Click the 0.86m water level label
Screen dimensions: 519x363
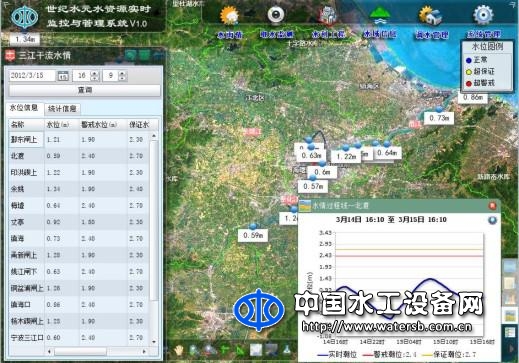point(473,97)
